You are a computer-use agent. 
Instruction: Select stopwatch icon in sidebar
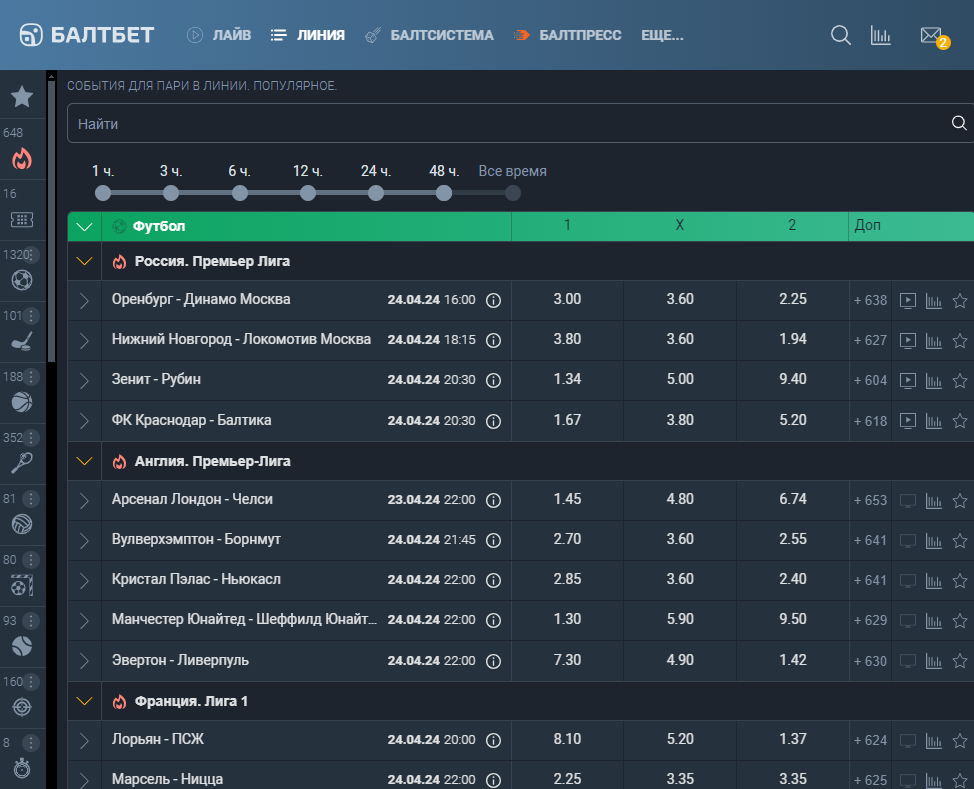(x=22, y=768)
